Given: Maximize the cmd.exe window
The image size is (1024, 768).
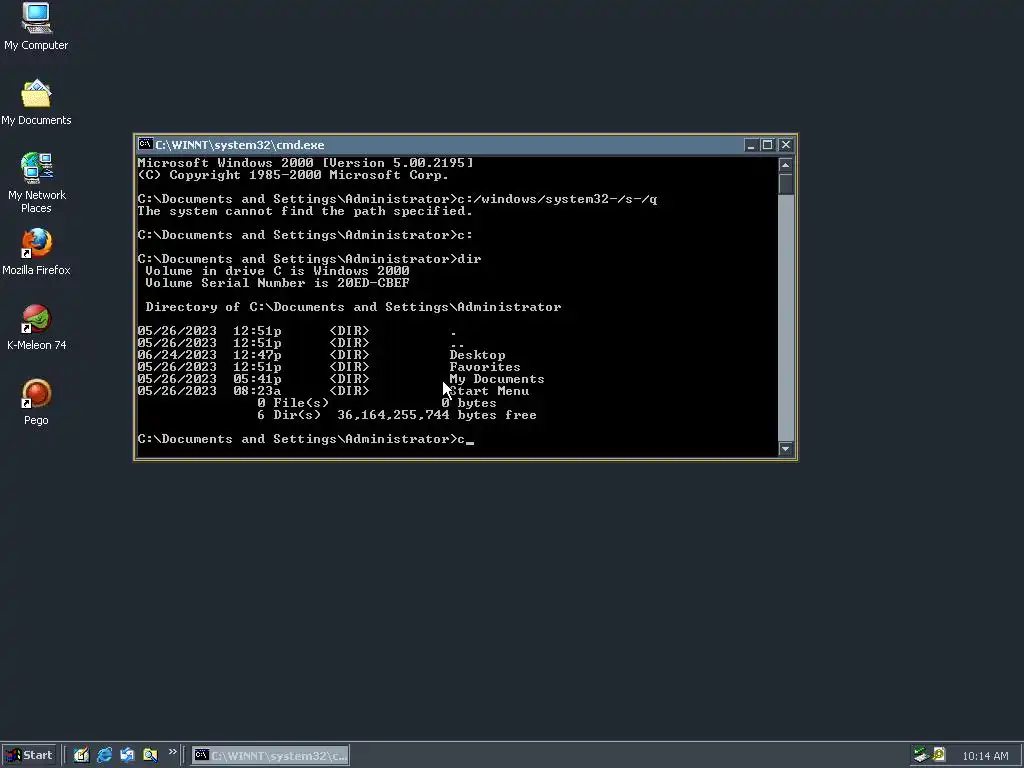Looking at the screenshot, I should click(767, 145).
